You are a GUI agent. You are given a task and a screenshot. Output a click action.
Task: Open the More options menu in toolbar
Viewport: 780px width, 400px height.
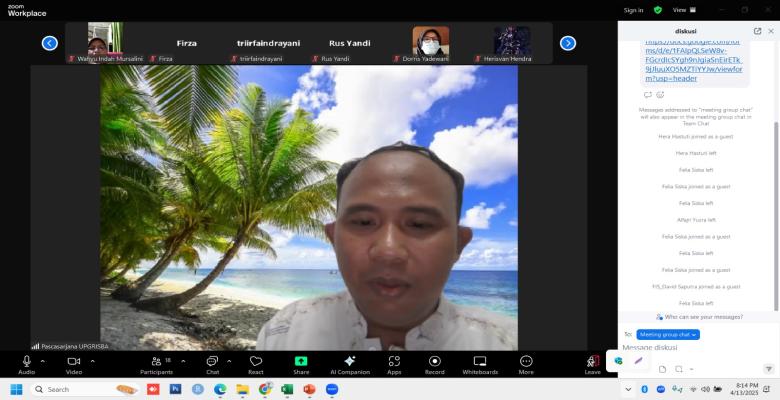click(x=526, y=363)
